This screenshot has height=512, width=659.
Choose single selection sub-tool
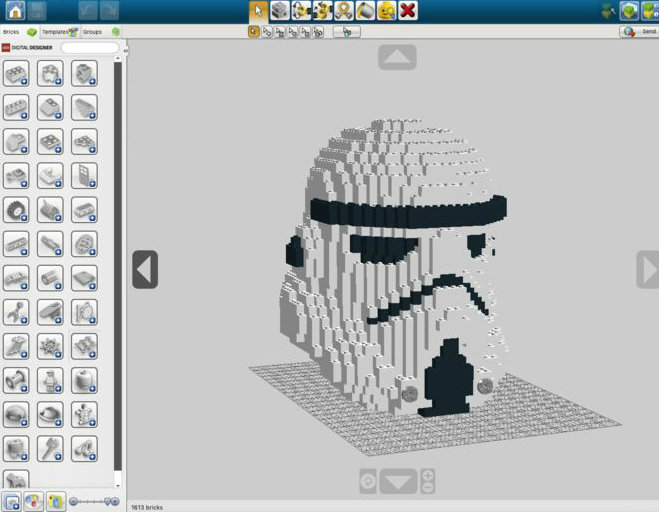pyautogui.click(x=254, y=32)
